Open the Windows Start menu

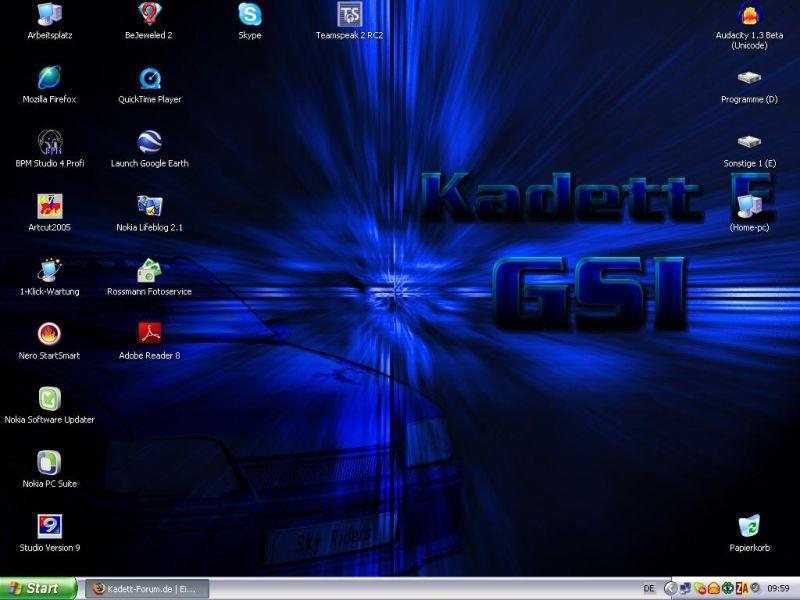tap(38, 589)
